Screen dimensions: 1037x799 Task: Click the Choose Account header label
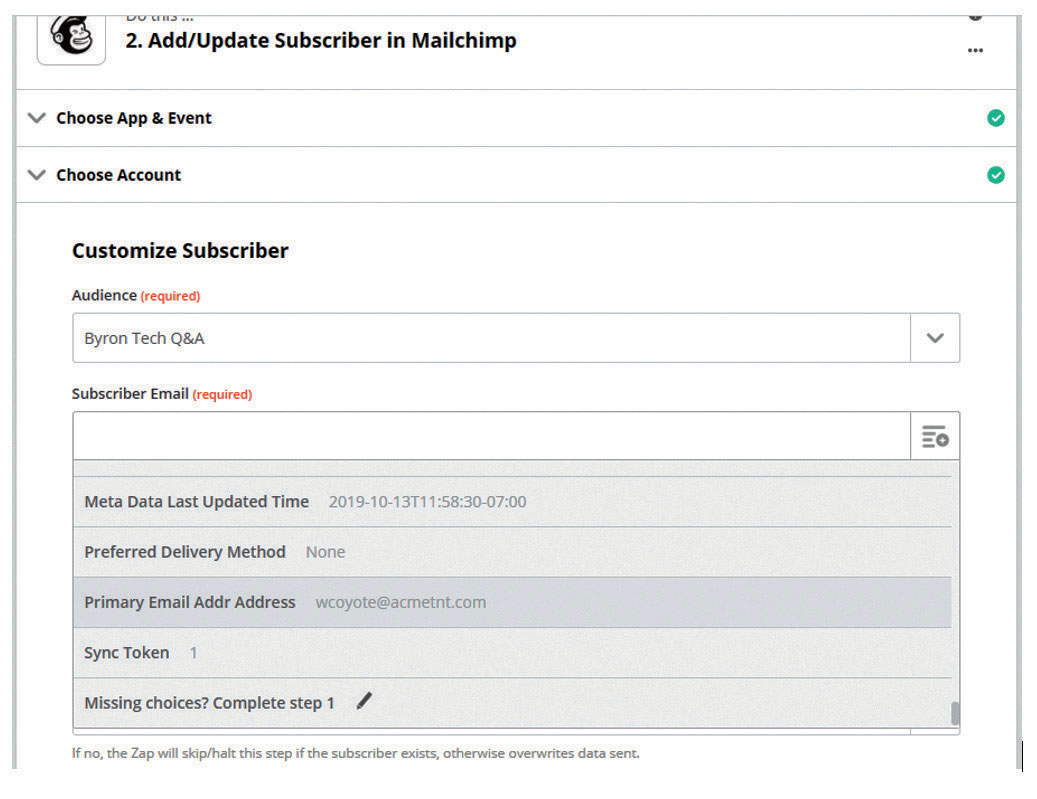[119, 175]
